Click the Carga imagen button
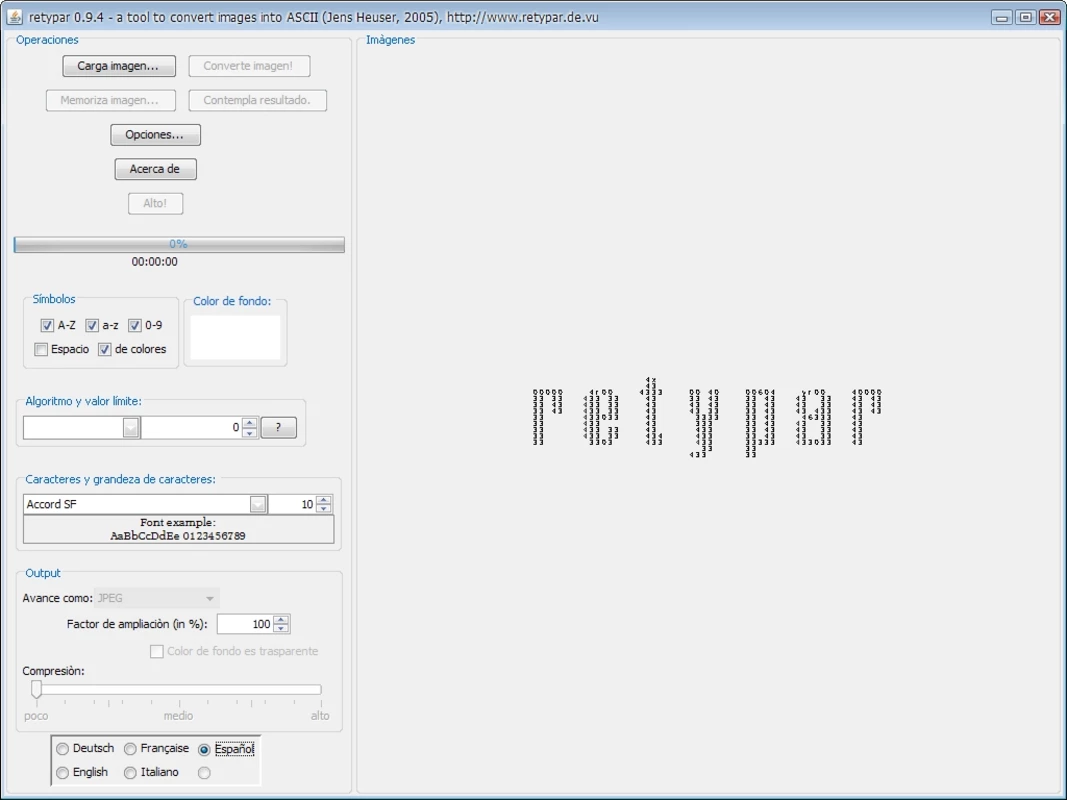 click(119, 66)
